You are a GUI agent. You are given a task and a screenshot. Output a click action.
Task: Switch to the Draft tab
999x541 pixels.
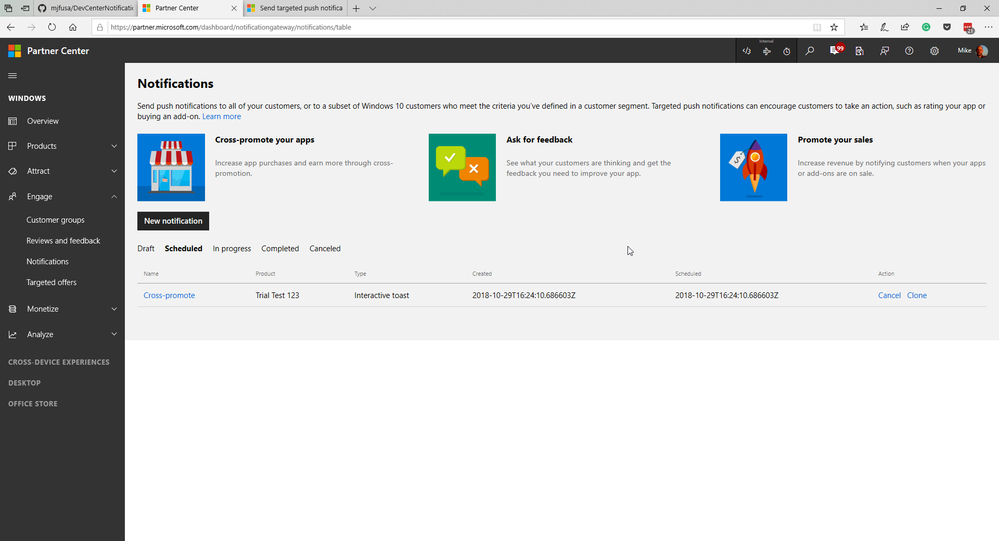coord(146,249)
